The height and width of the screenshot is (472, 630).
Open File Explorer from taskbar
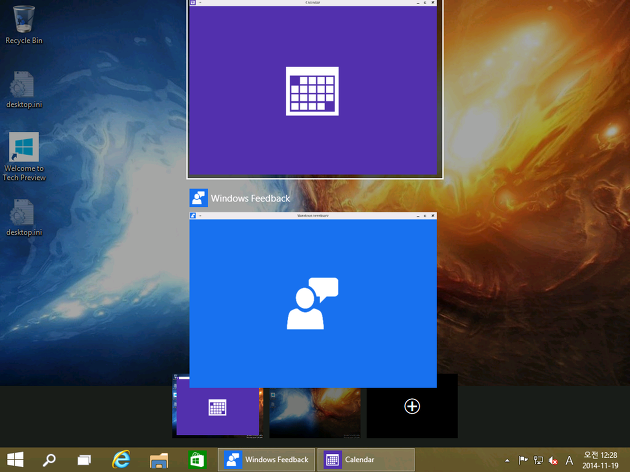(159, 460)
